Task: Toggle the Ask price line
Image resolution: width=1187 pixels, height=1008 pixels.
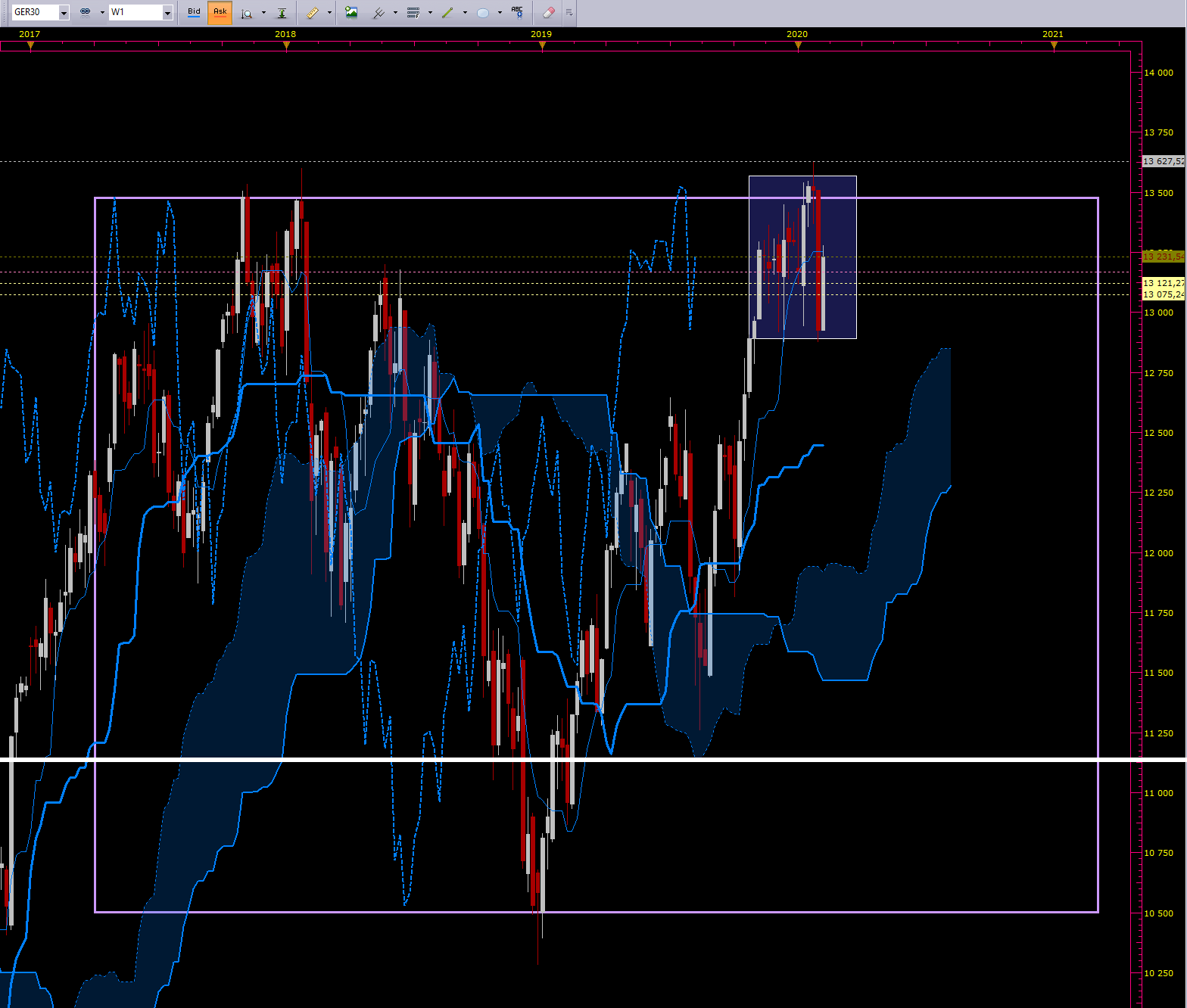Action: (220, 12)
